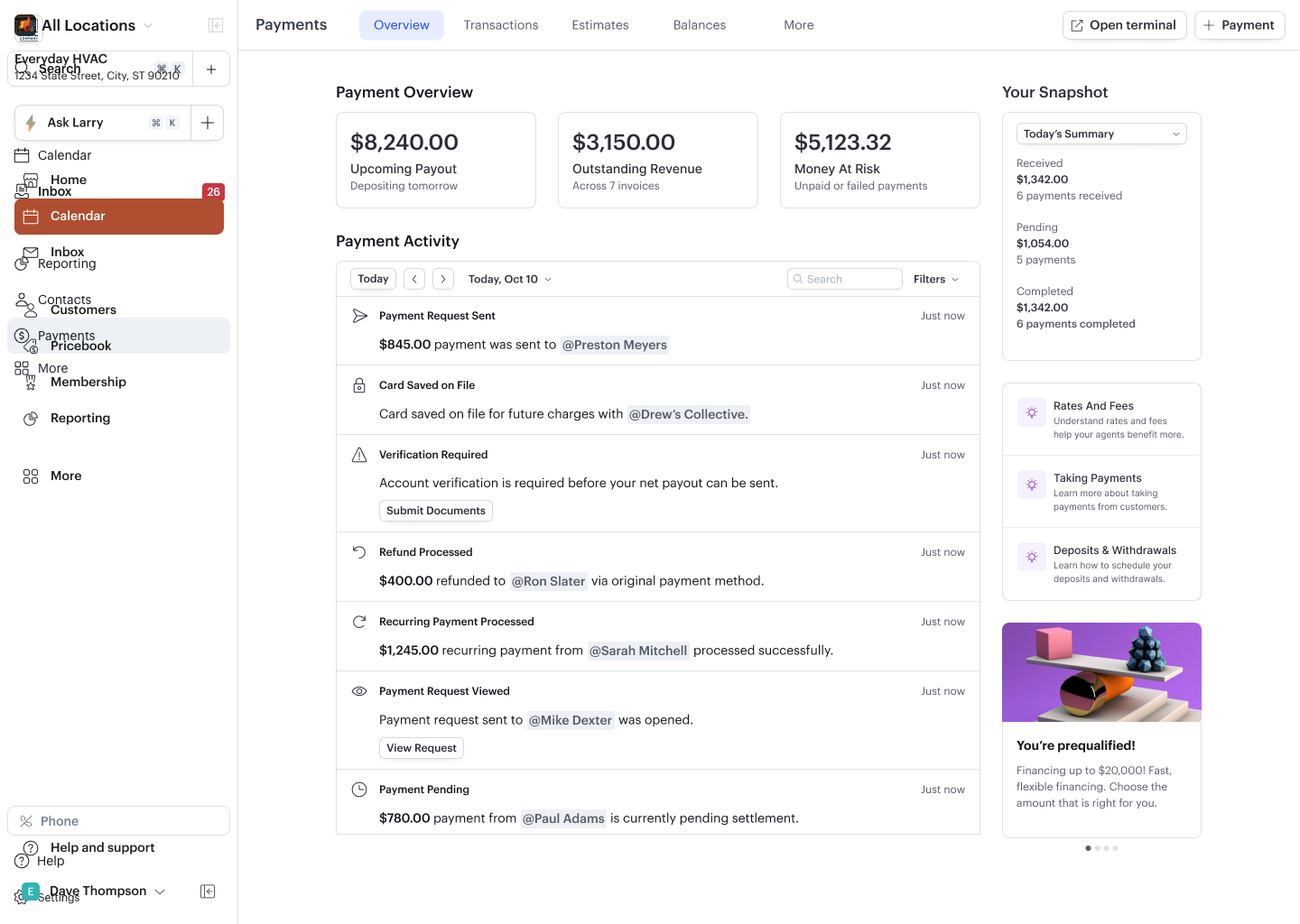Click the Rates And Fees lightbulb icon
This screenshot has height=924, width=1300.
[x=1032, y=412]
